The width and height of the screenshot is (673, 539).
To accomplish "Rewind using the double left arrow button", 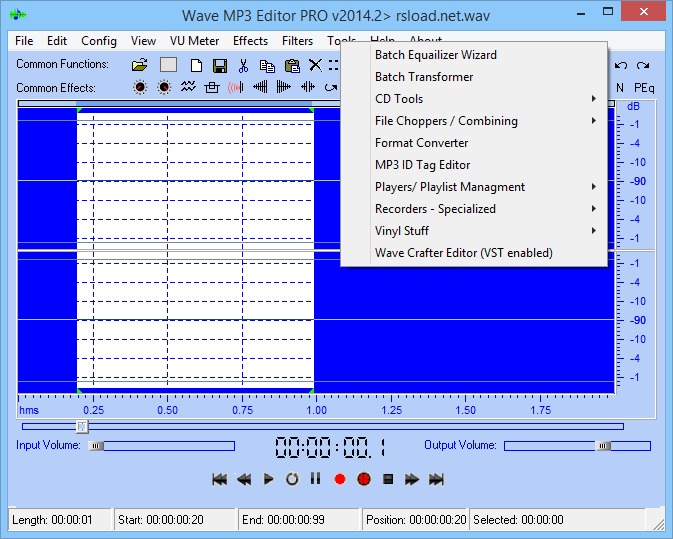I will tap(244, 479).
